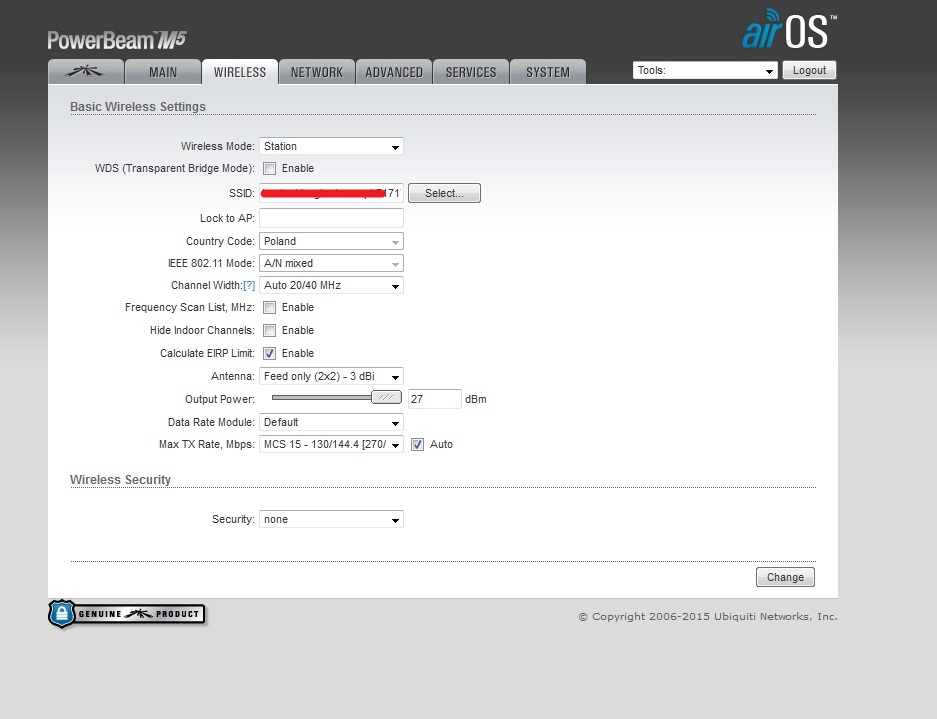Click the copyright Ubiquiti Networks text
The height and width of the screenshot is (719, 937).
click(708, 616)
